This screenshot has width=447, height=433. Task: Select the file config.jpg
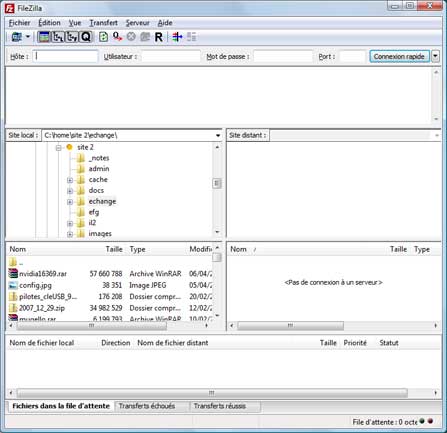[x=35, y=285]
